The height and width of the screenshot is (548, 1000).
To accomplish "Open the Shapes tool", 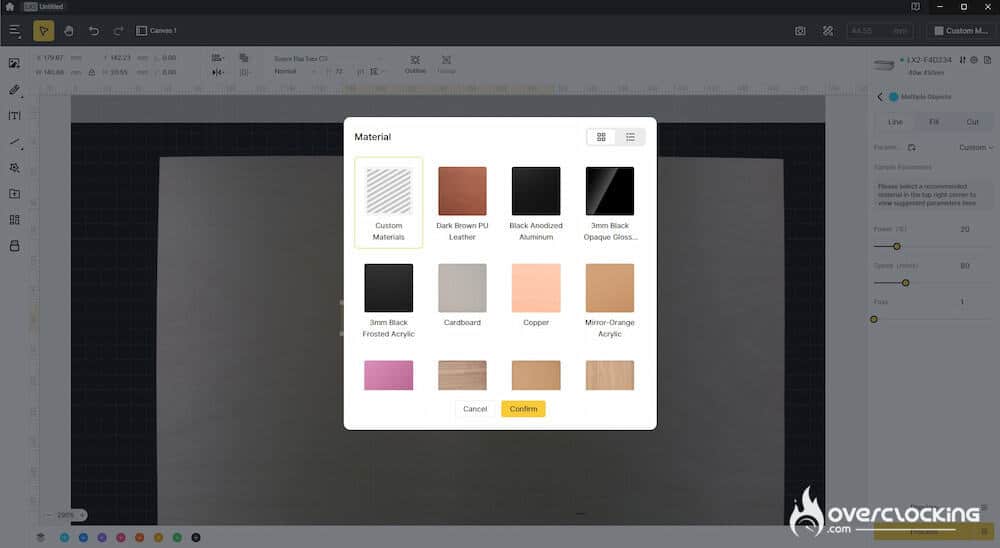I will coord(14,168).
